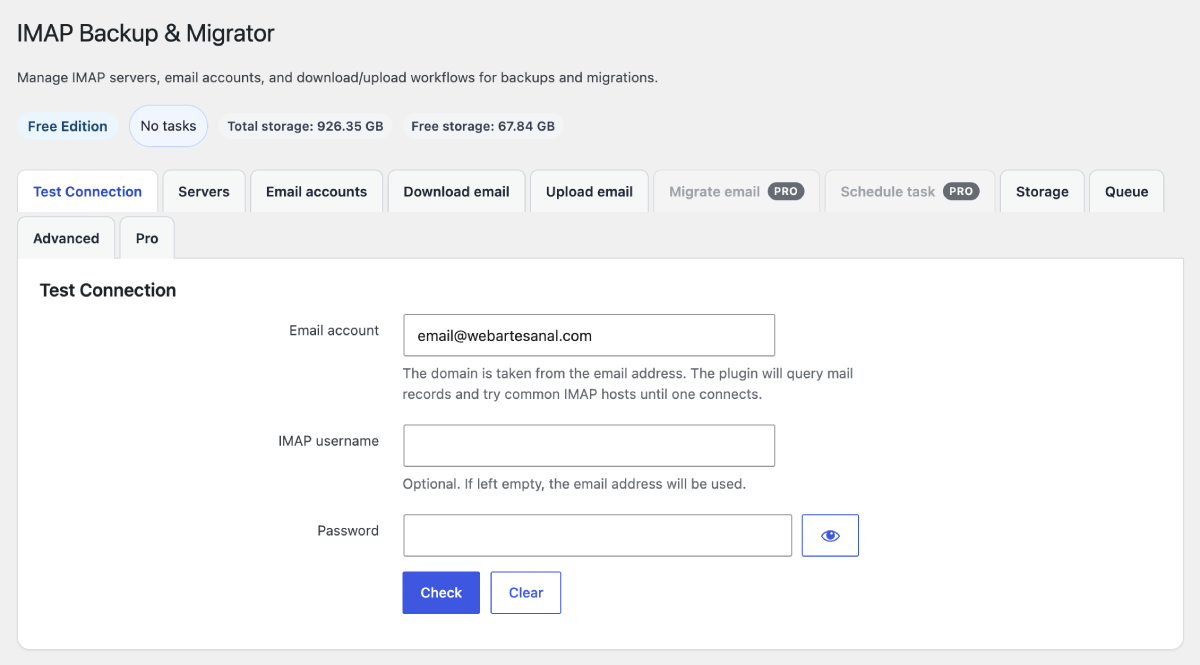
Task: Open the Queue tab
Action: pos(1127,191)
